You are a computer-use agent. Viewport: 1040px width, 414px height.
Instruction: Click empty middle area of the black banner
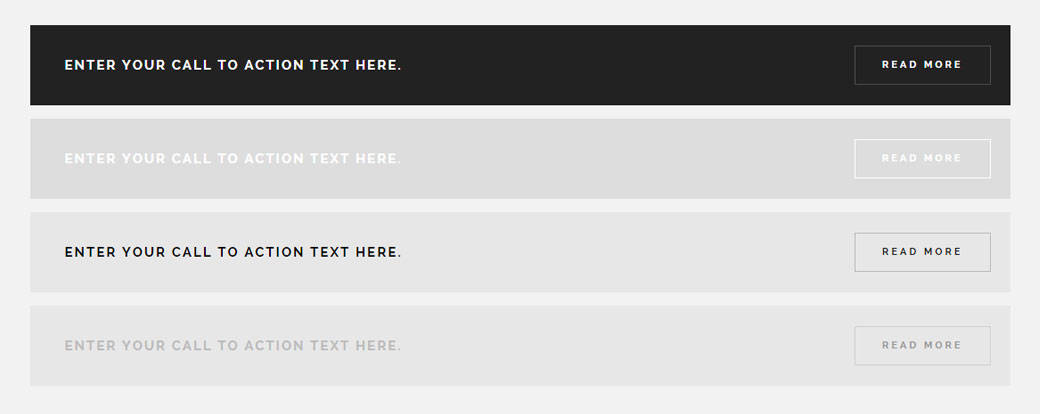pos(620,65)
